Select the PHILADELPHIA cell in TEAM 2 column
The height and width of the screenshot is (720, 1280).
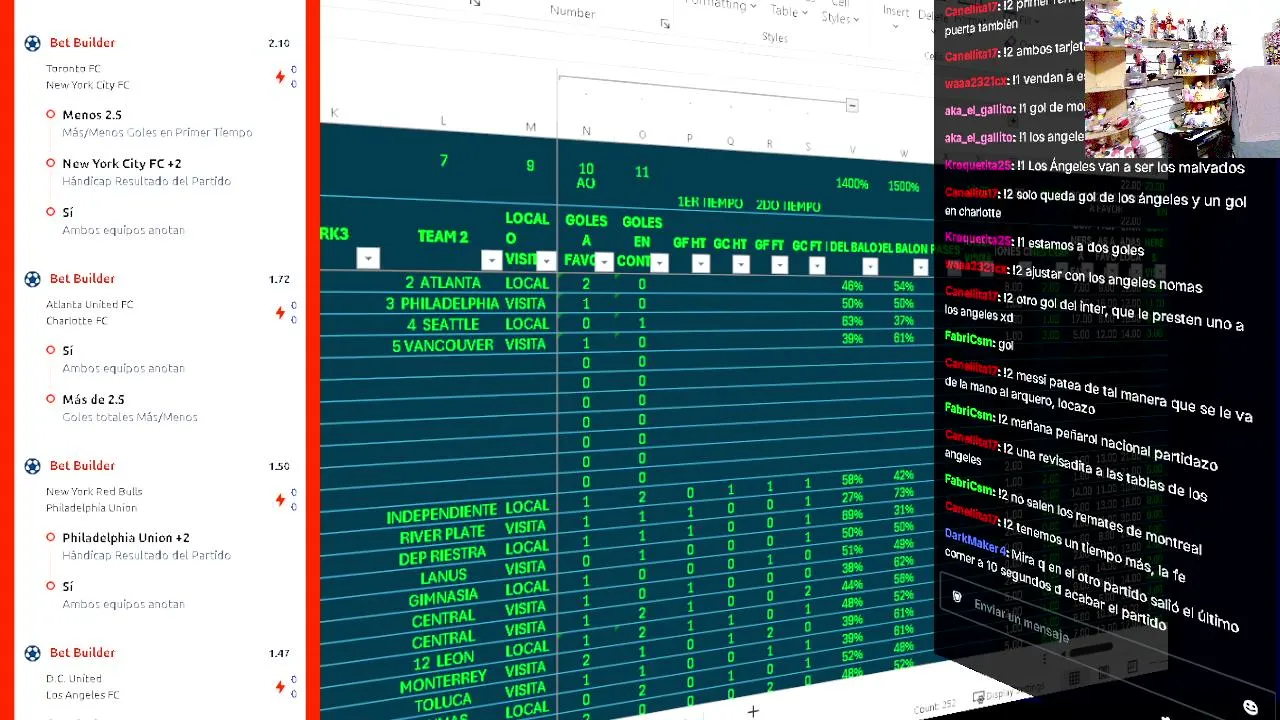(443, 303)
